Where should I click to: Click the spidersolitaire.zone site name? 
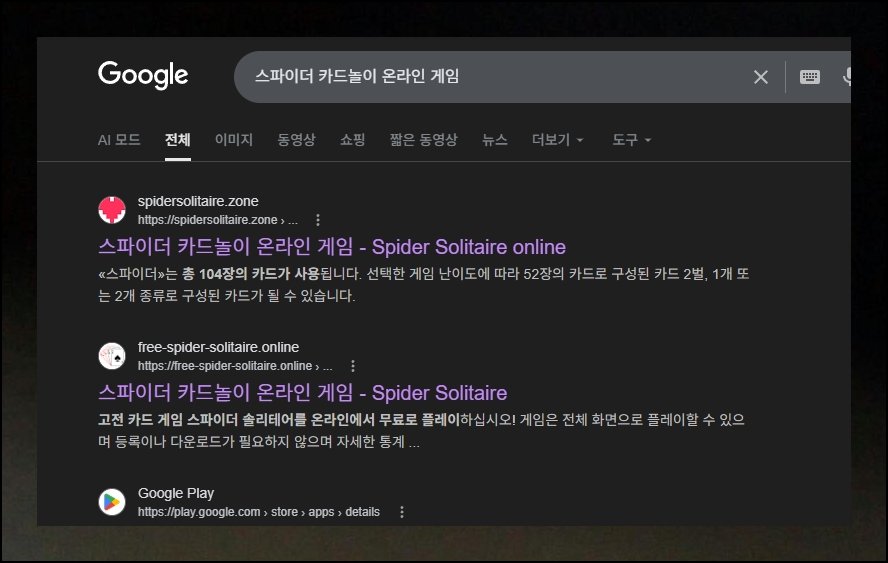[198, 201]
